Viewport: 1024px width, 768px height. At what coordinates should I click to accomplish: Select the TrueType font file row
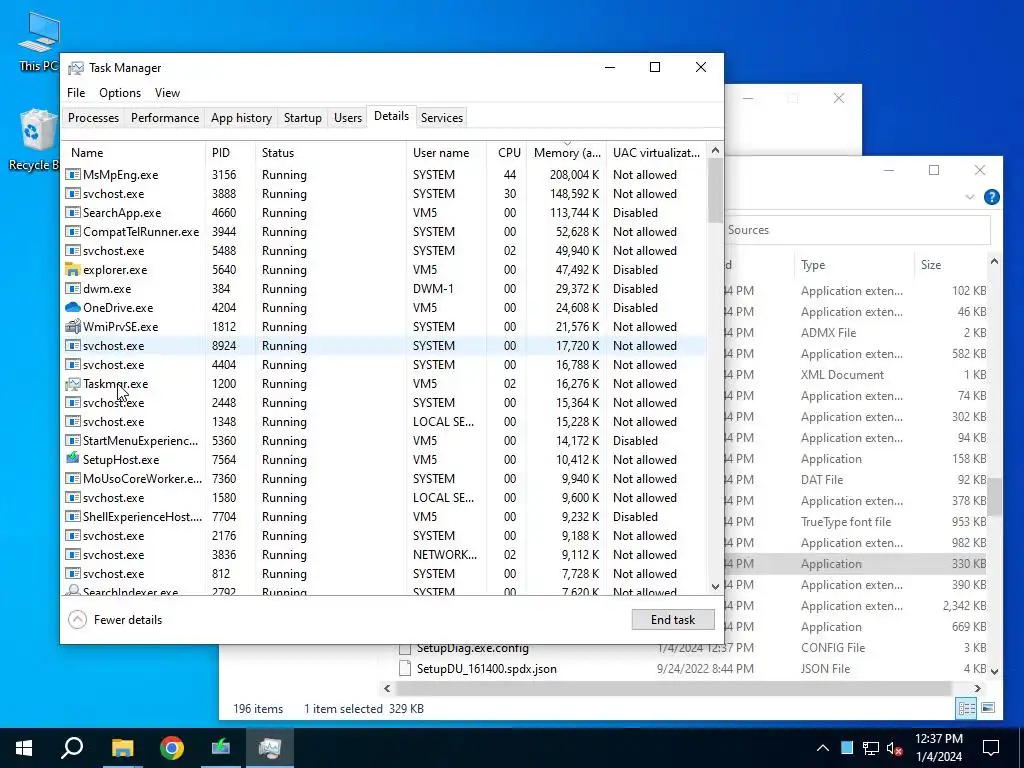856,522
